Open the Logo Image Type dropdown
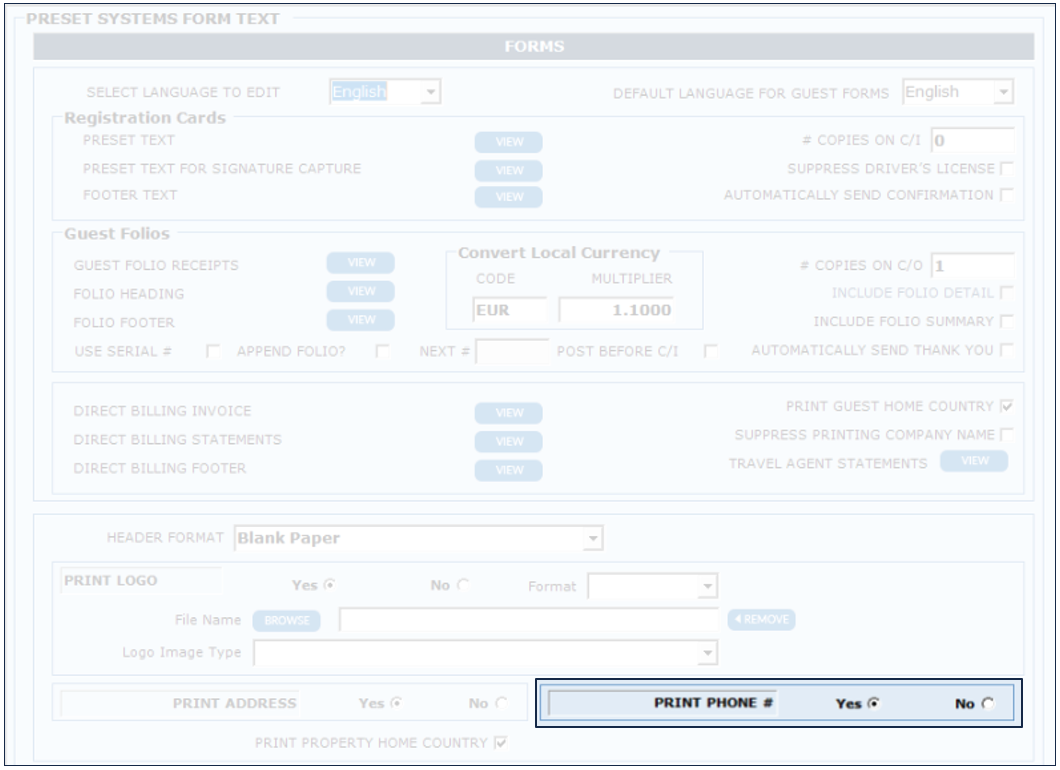This screenshot has height=770, width=1060. click(707, 653)
